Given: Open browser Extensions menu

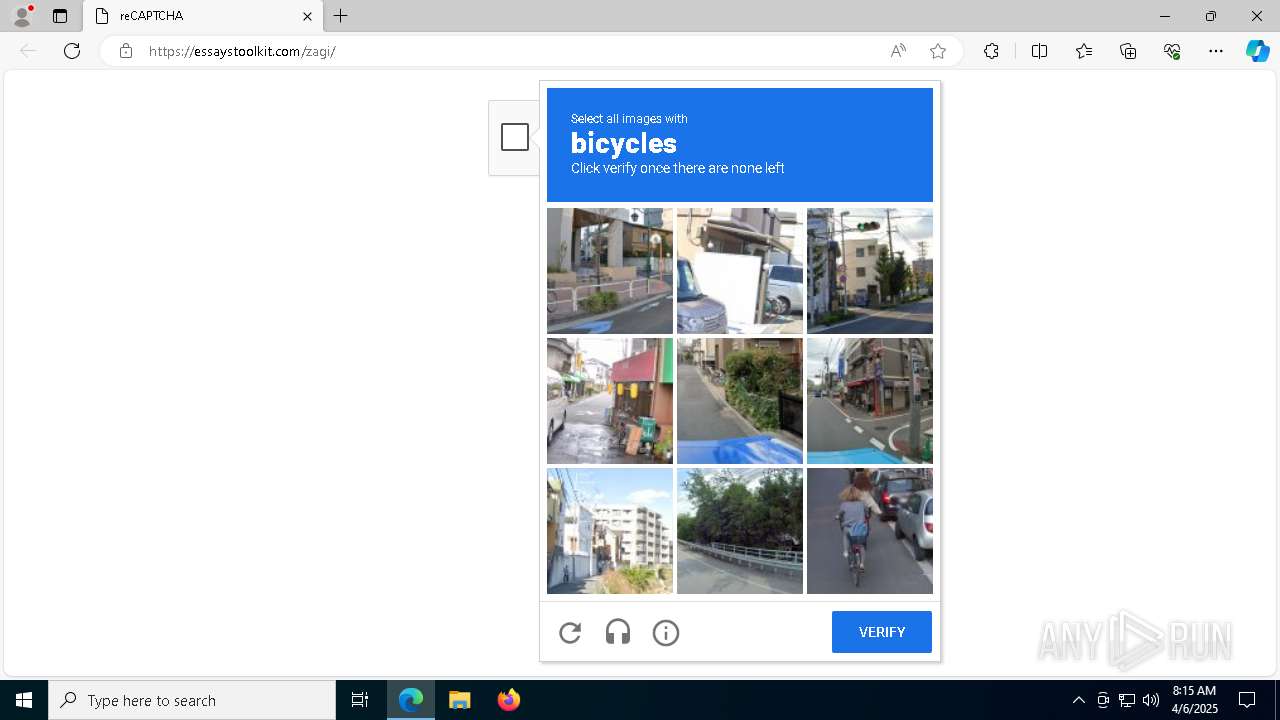Looking at the screenshot, I should [991, 51].
